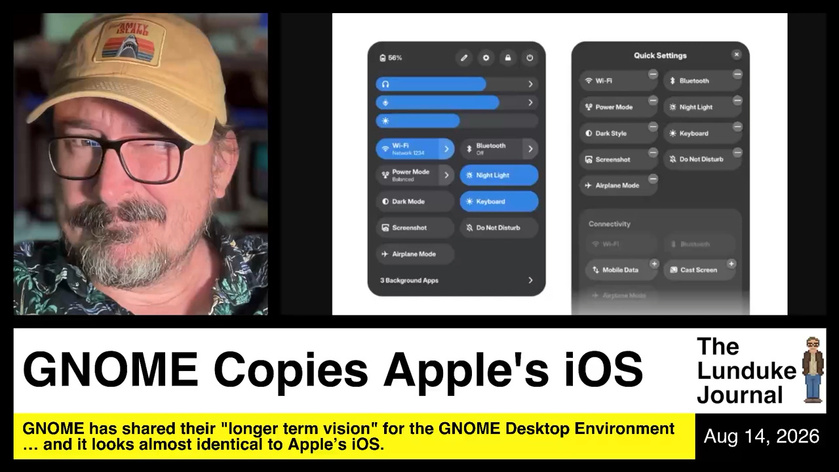Screen dimensions: 839x472
Task: Click "The Lunduke Journal" logo text
Action: (x=746, y=370)
